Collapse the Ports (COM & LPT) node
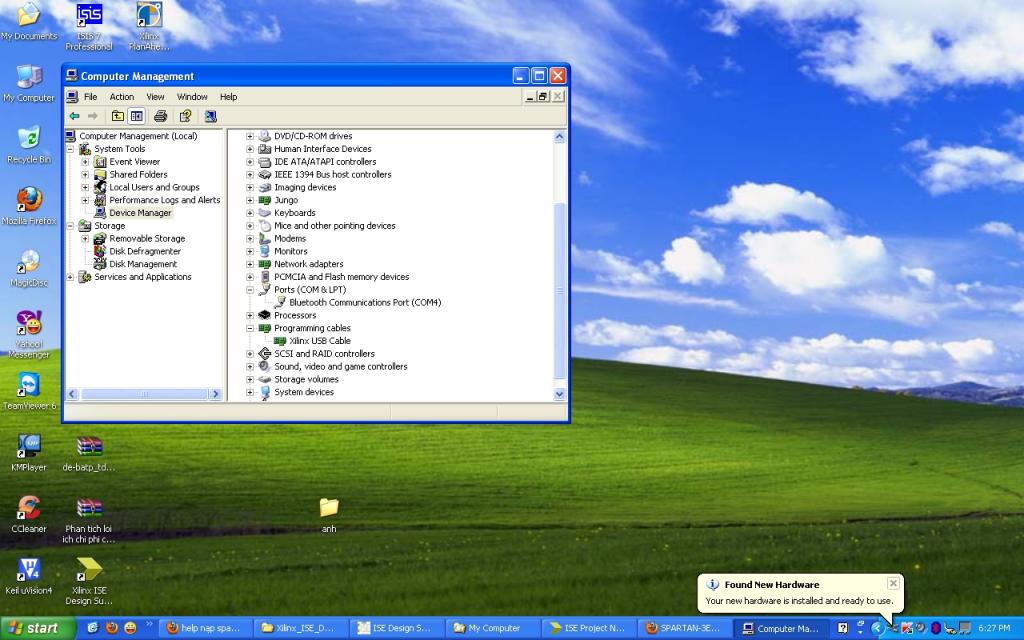This screenshot has width=1024, height=640. click(x=250, y=290)
